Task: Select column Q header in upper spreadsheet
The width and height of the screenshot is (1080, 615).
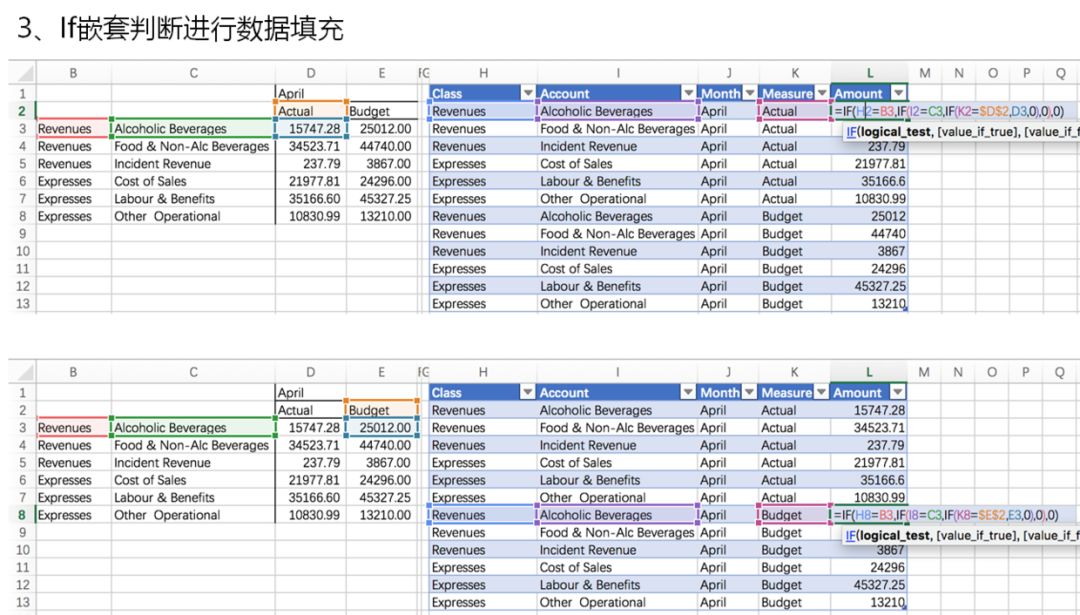Action: [x=1061, y=73]
